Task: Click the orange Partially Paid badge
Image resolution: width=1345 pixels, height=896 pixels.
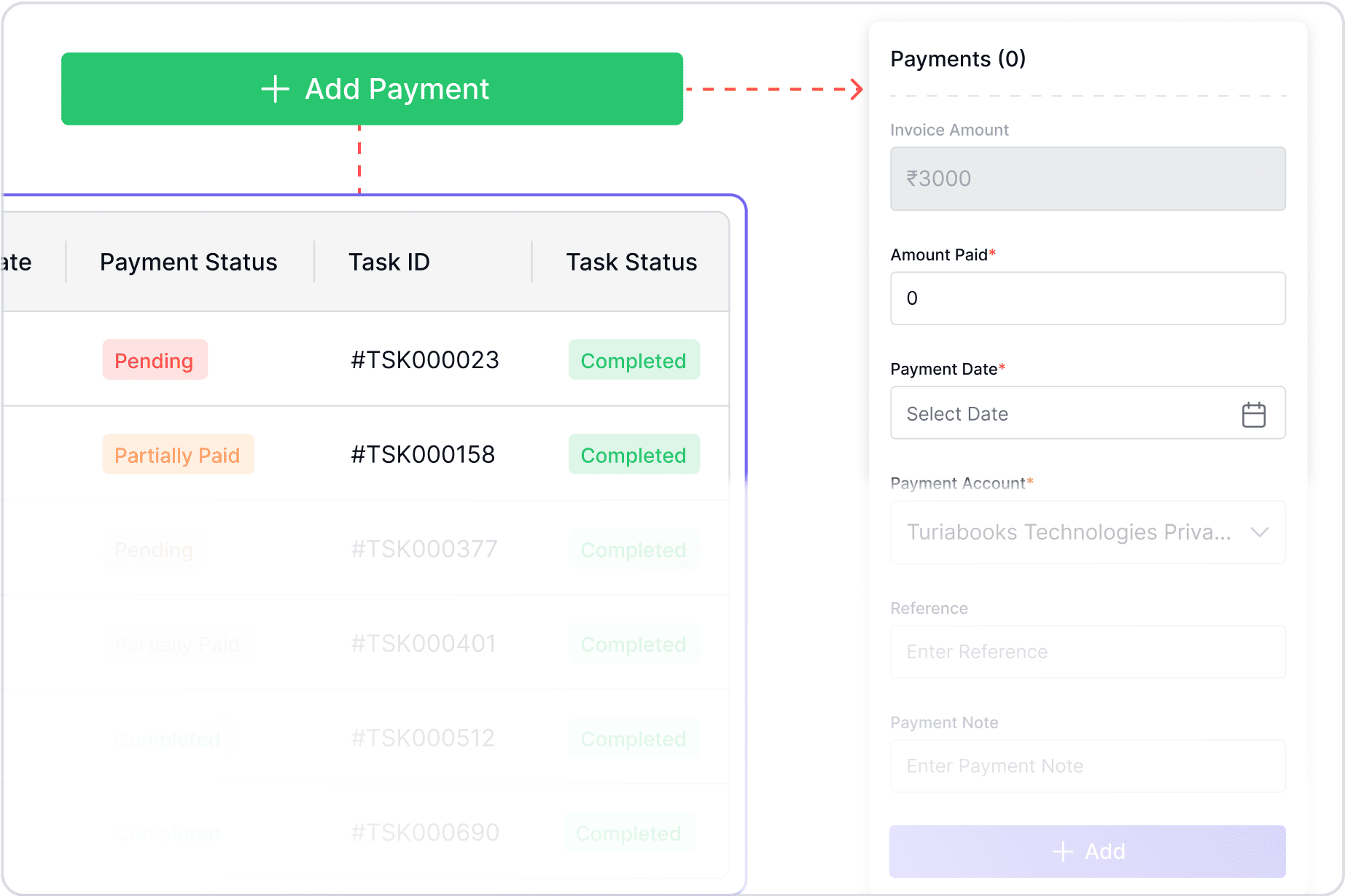Action: (x=178, y=454)
